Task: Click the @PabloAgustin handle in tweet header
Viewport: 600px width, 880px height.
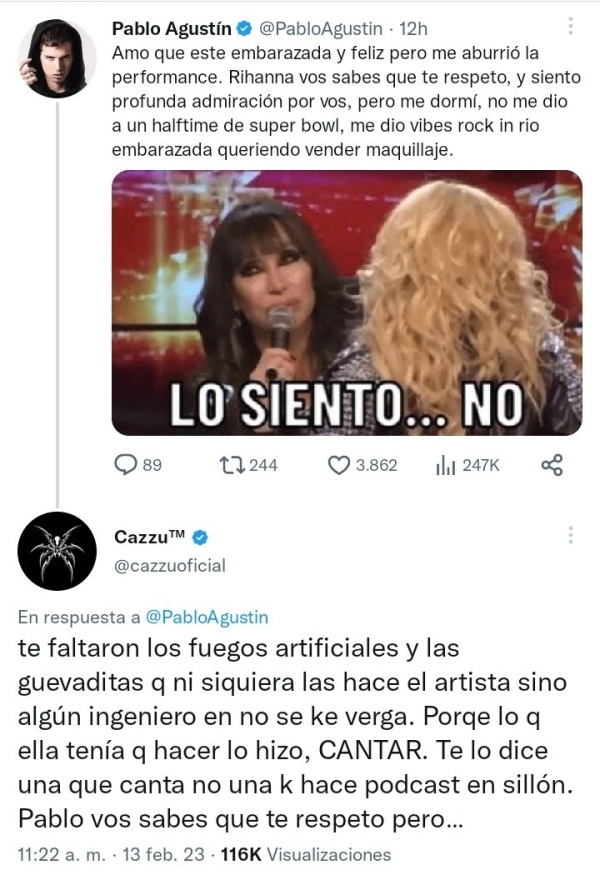Action: click(x=320, y=29)
